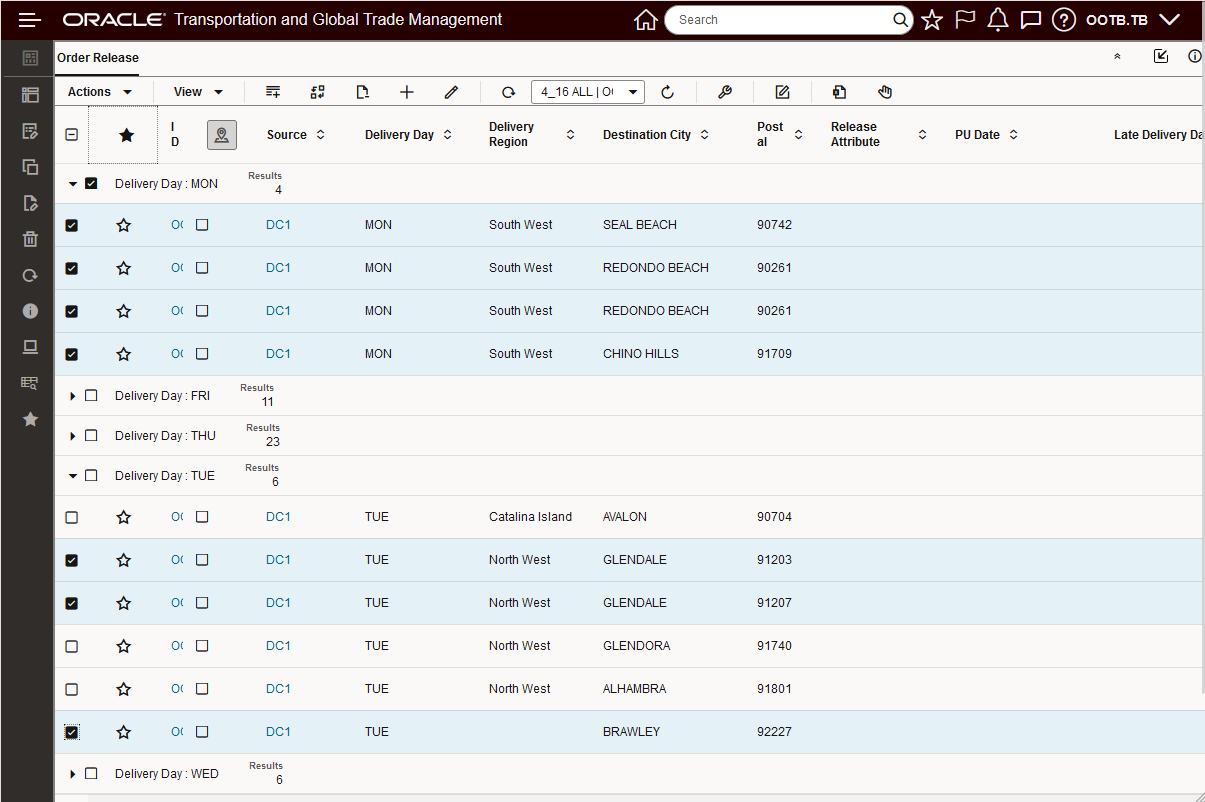The height and width of the screenshot is (802, 1205).
Task: Click the plus icon to create new
Action: coord(406,92)
